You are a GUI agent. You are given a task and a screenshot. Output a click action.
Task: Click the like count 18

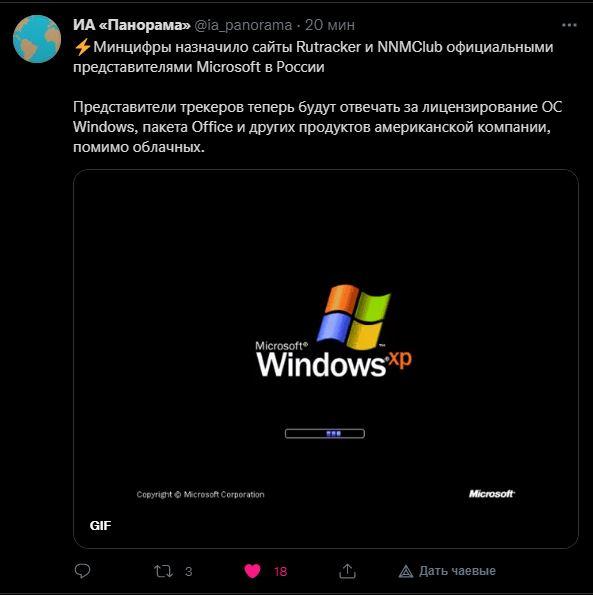point(280,571)
